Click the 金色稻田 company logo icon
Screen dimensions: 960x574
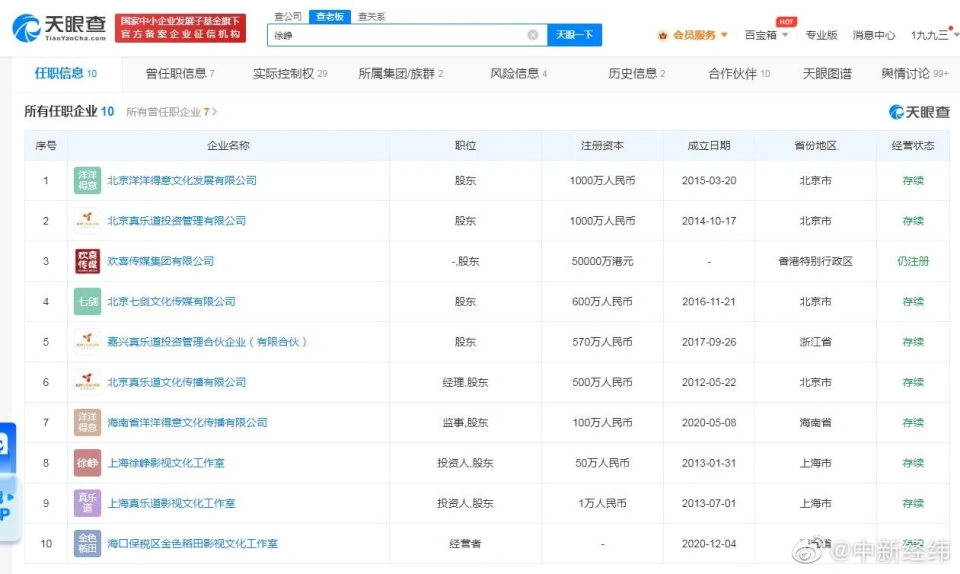[x=87, y=544]
